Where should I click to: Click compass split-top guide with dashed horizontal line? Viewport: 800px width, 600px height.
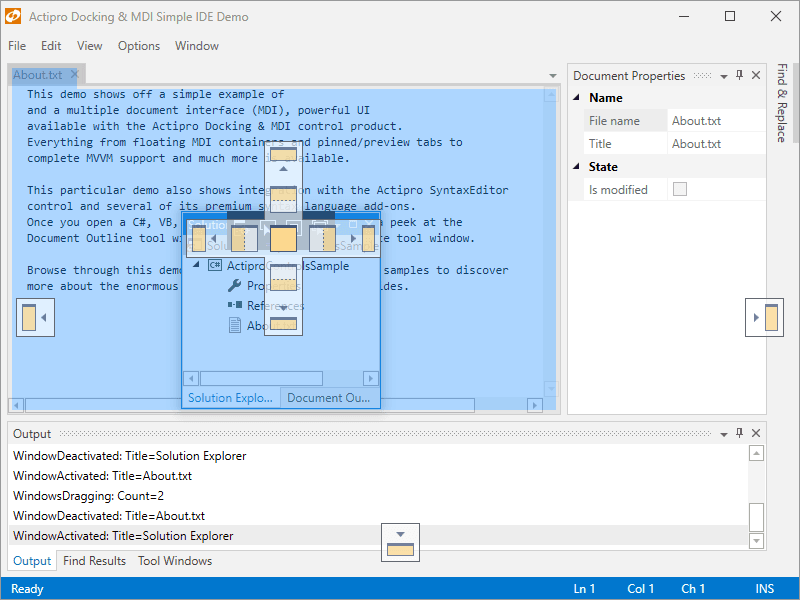click(283, 199)
